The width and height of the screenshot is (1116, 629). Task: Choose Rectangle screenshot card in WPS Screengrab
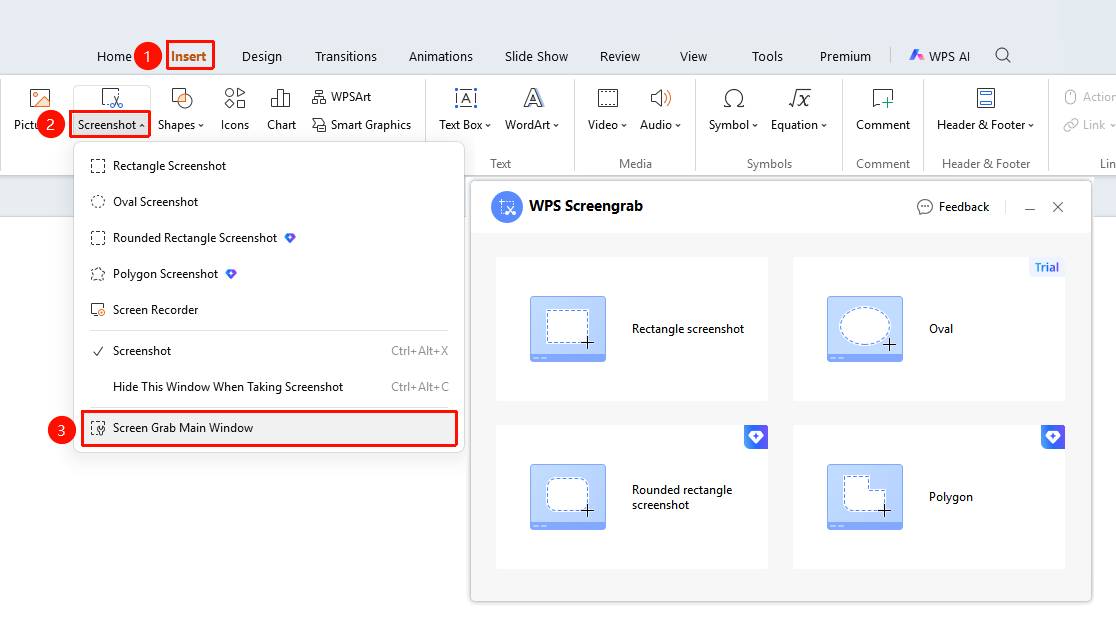(x=632, y=329)
